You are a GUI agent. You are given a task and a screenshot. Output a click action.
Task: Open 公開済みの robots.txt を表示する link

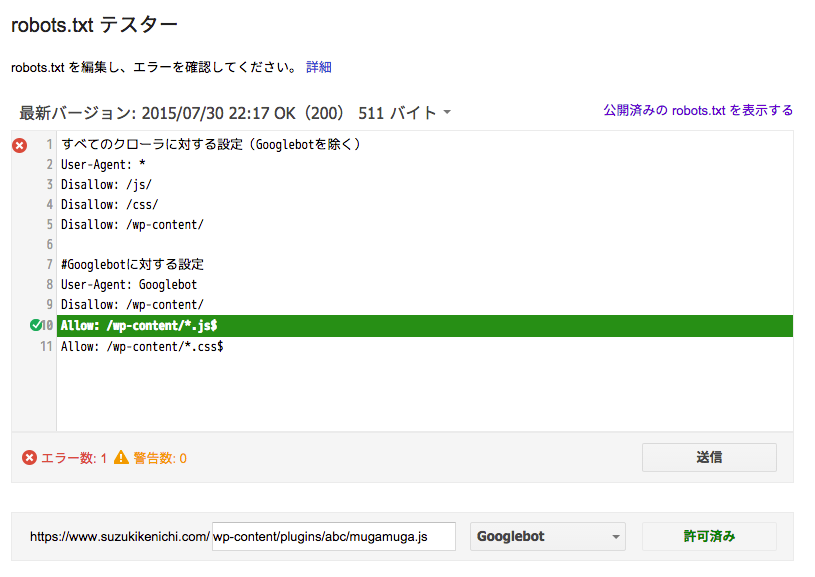[x=698, y=110]
